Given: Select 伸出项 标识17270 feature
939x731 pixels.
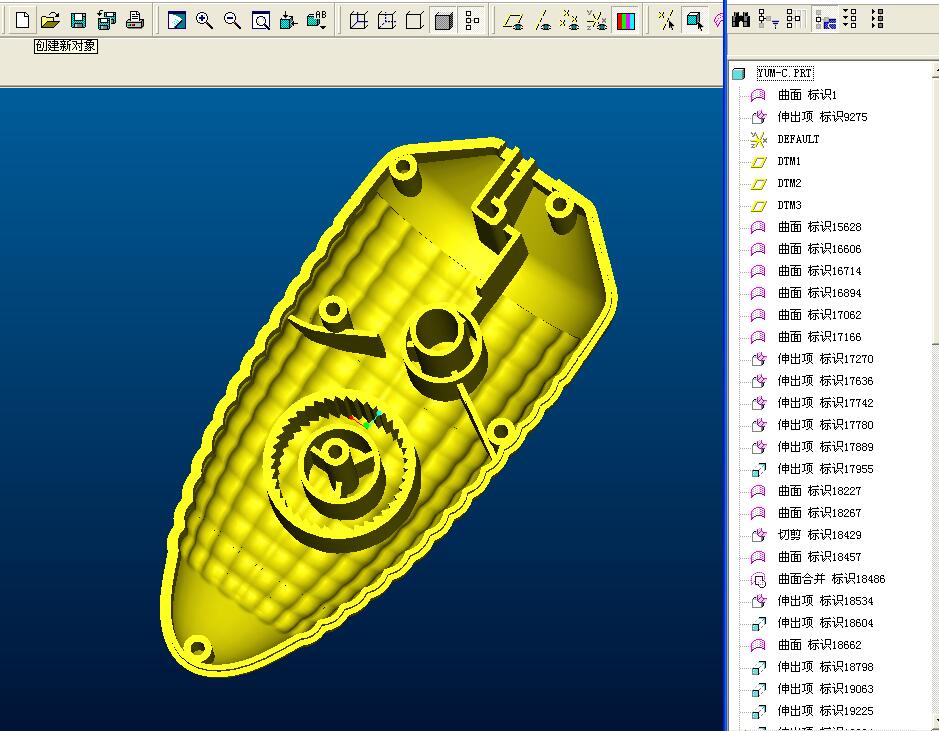Looking at the screenshot, I should coord(825,359).
